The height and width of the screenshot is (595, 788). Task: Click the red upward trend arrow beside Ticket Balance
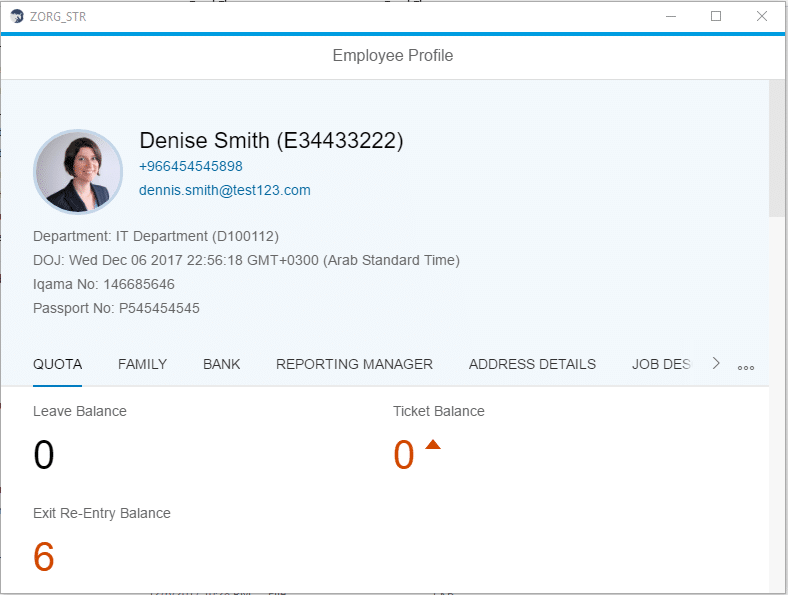[433, 445]
